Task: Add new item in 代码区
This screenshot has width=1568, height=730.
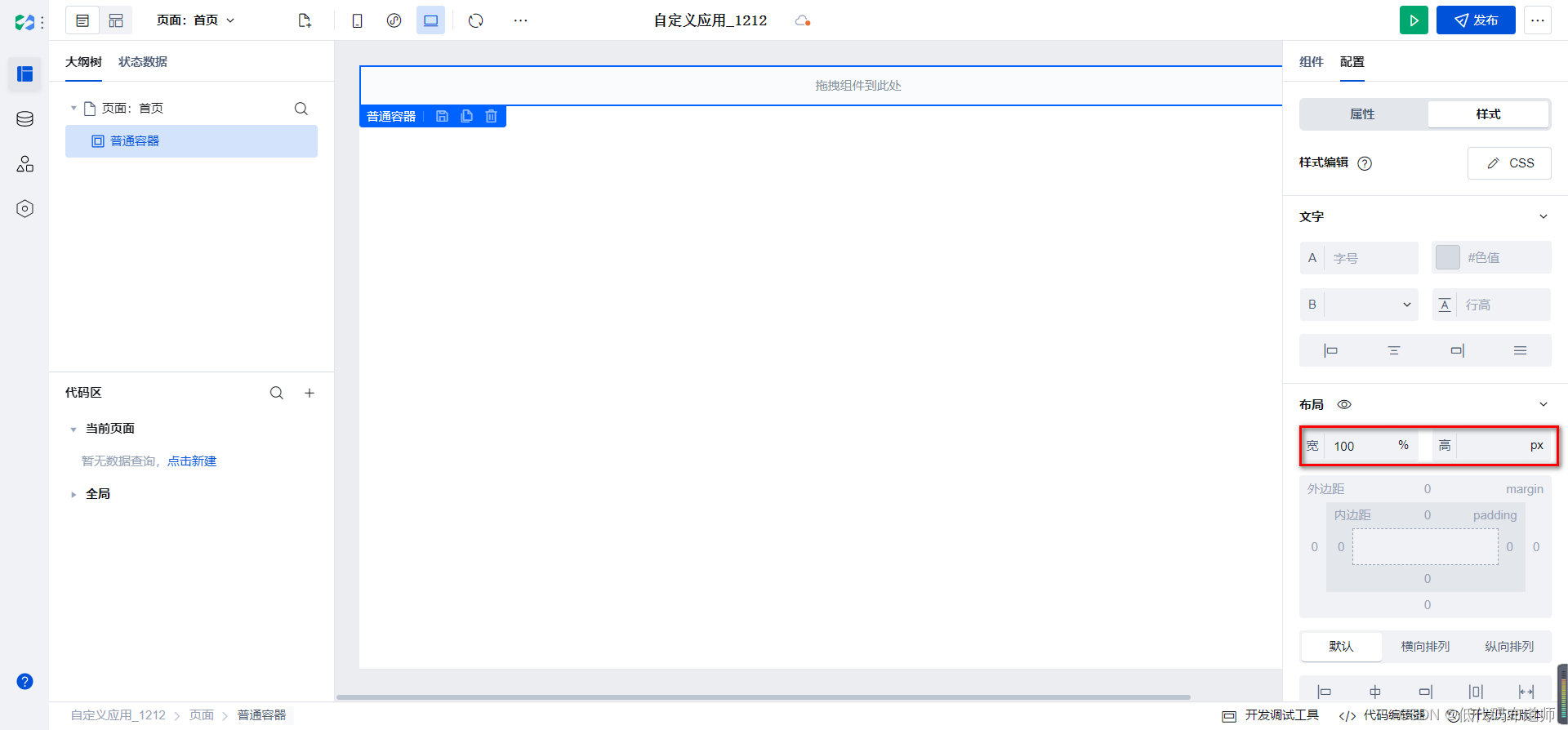Action: pyautogui.click(x=310, y=393)
